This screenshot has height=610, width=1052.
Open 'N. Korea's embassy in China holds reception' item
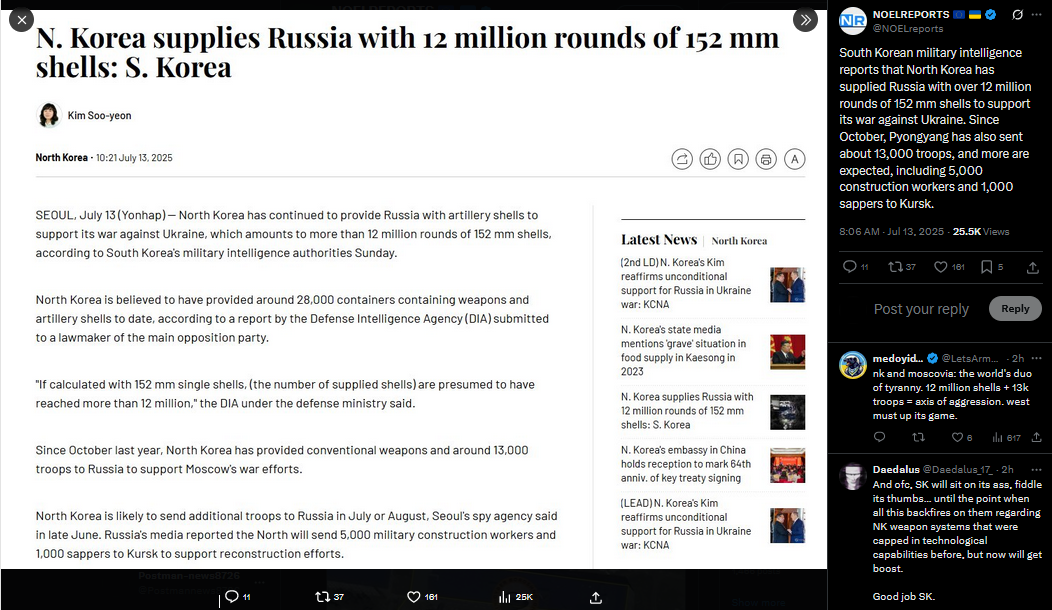click(686, 464)
